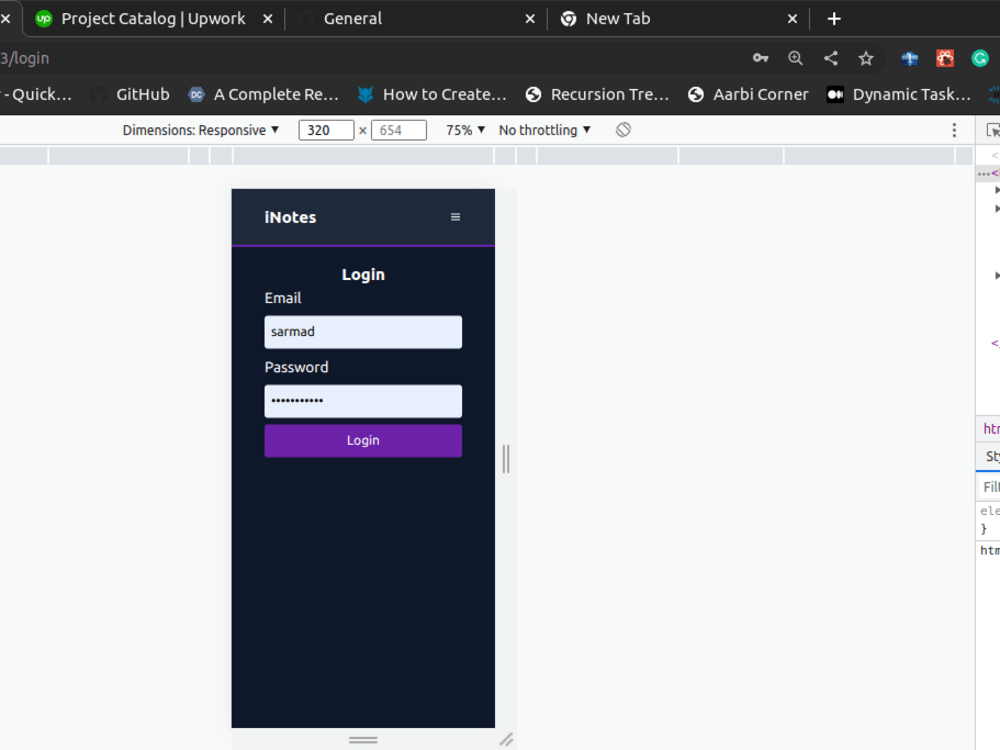Click the share icon in the address bar

[x=831, y=59]
